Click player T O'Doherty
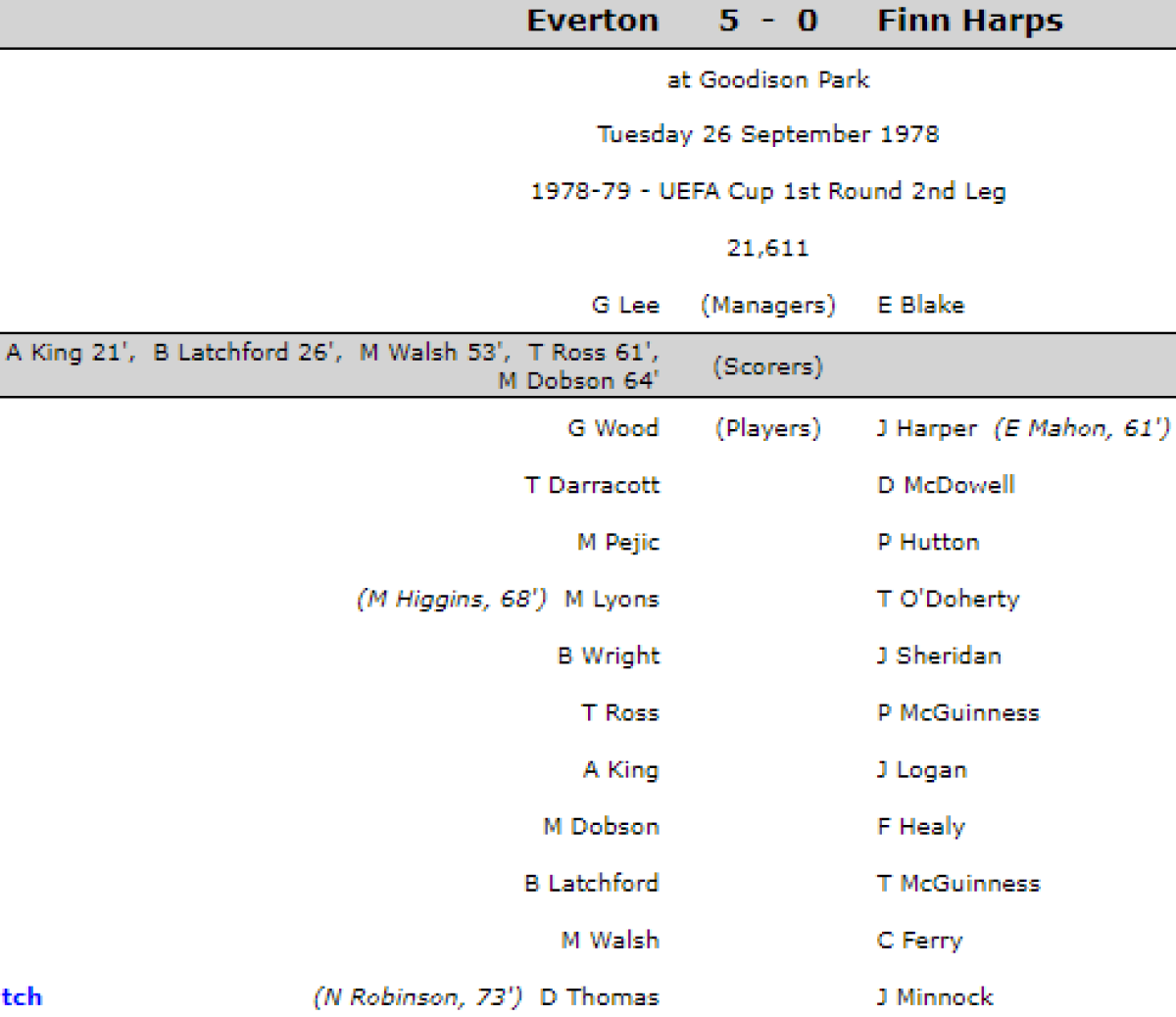 coord(948,599)
